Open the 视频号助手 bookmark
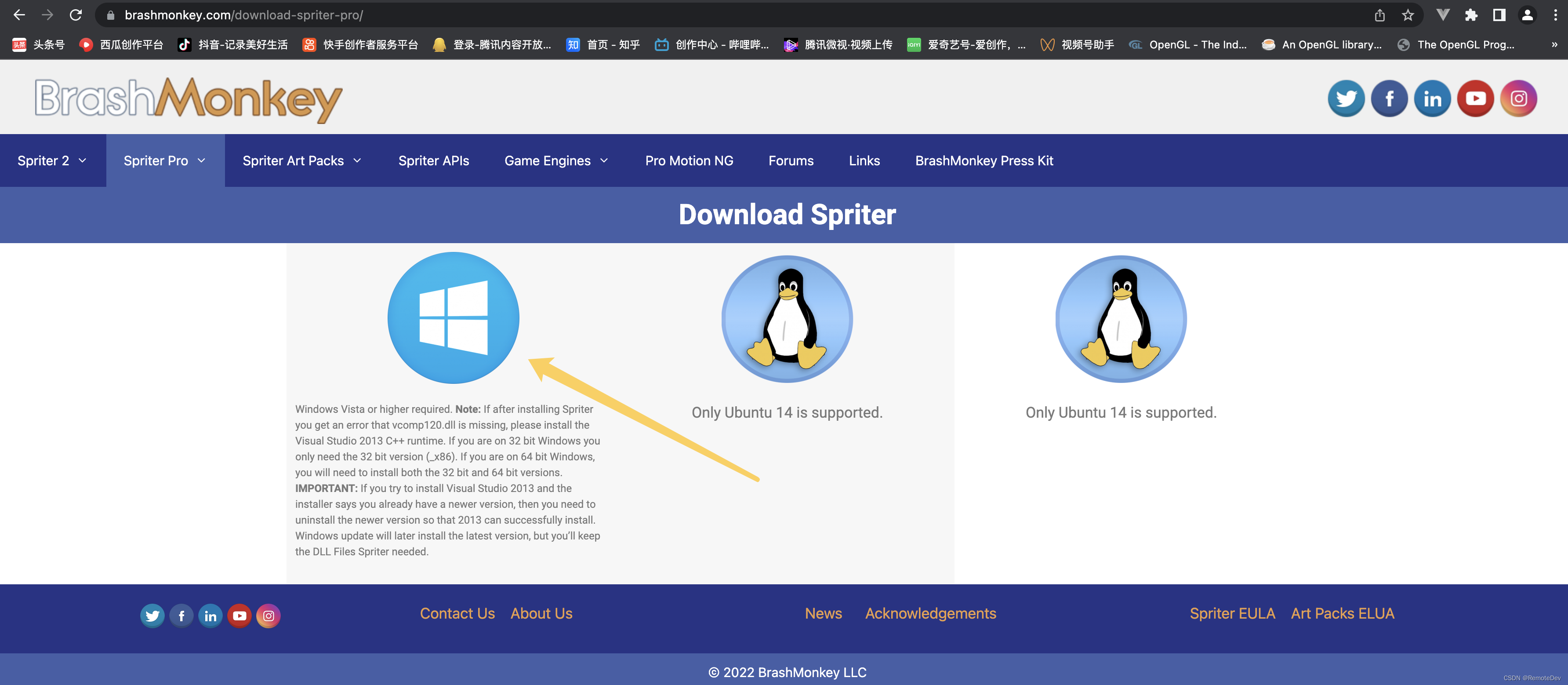This screenshot has height=685, width=1568. [x=1077, y=44]
